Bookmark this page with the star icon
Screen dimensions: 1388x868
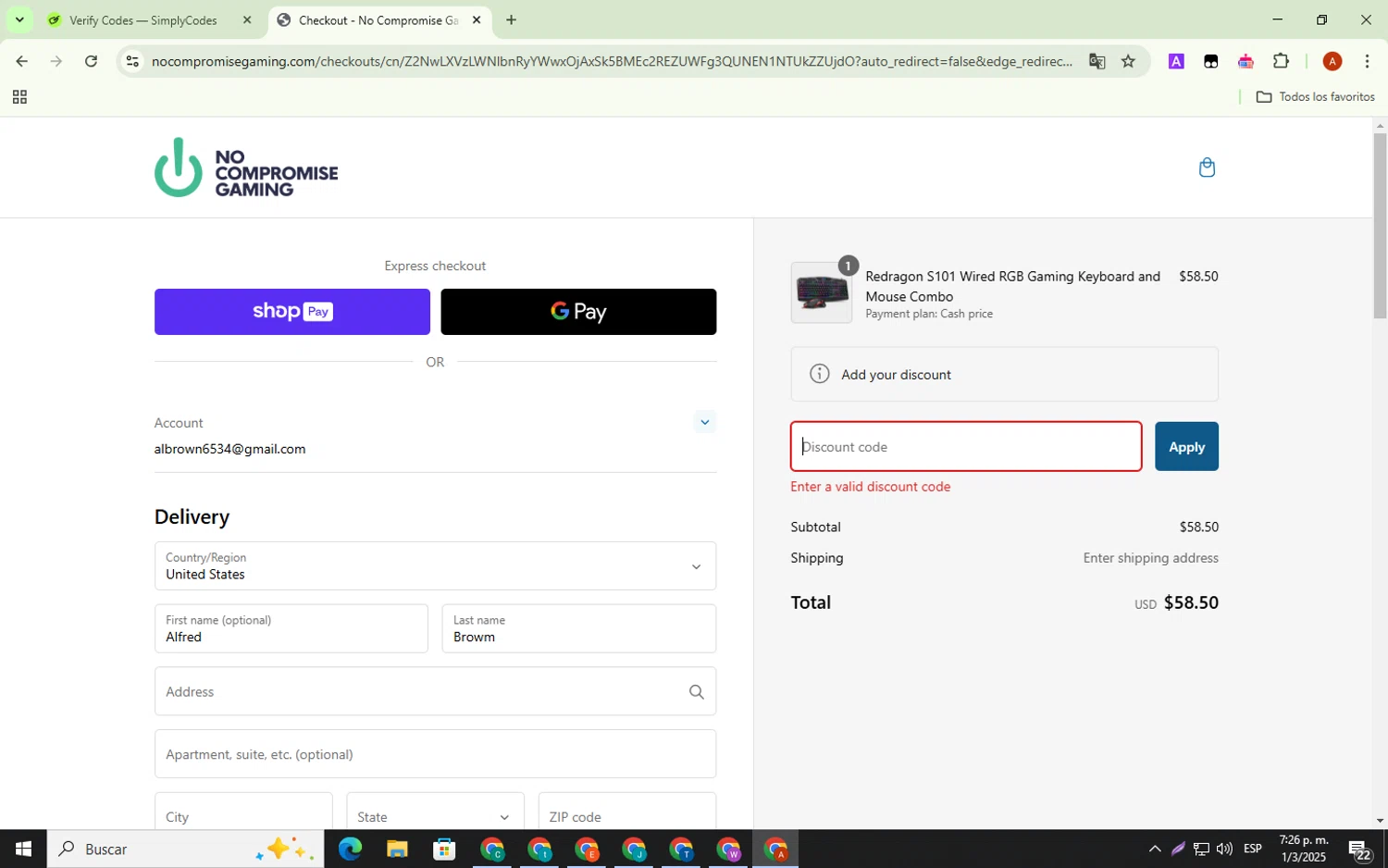(x=1128, y=61)
